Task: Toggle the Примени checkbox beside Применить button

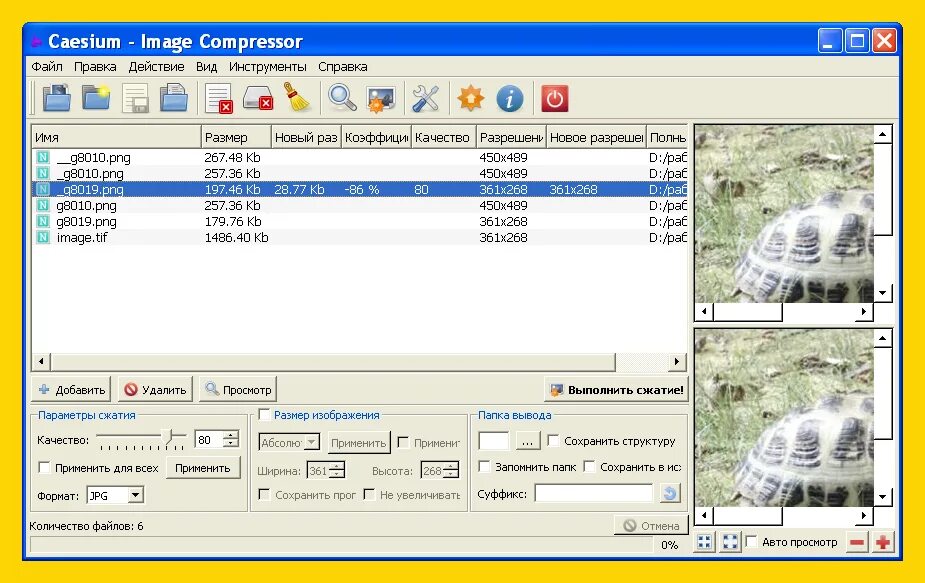Action: pyautogui.click(x=404, y=442)
